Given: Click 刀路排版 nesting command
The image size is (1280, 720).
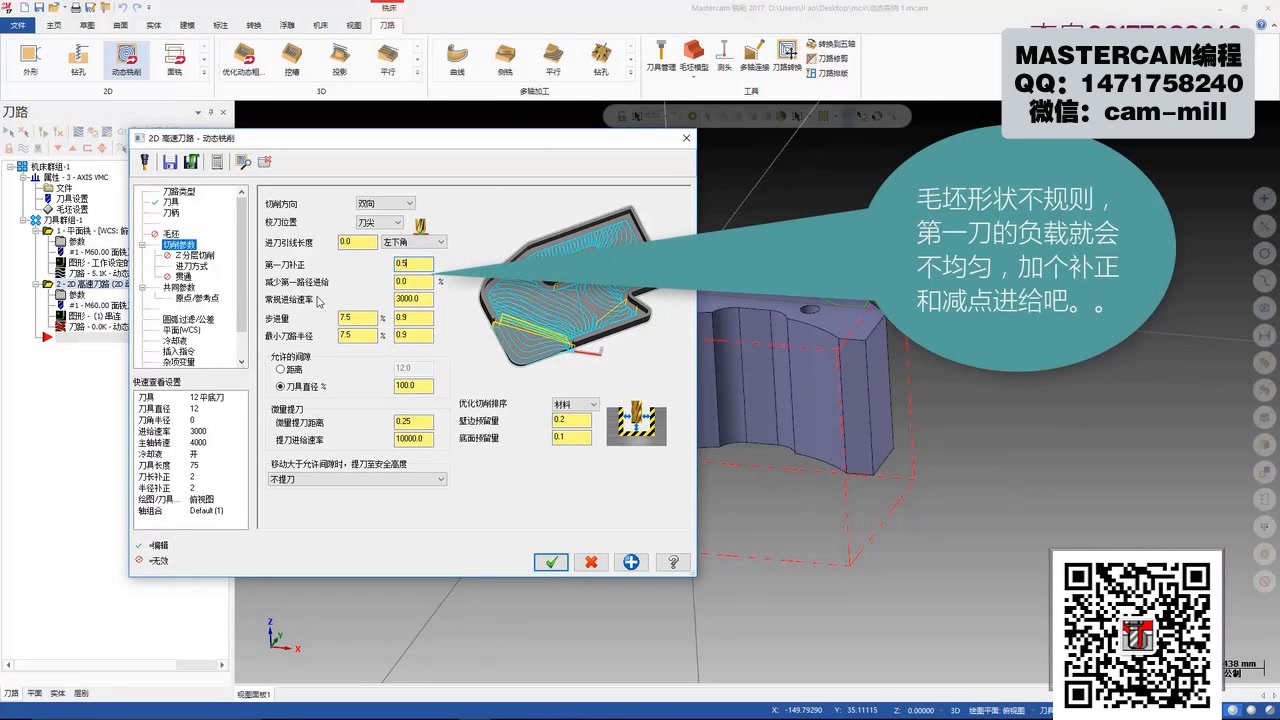Looking at the screenshot, I should pyautogui.click(x=827, y=73).
